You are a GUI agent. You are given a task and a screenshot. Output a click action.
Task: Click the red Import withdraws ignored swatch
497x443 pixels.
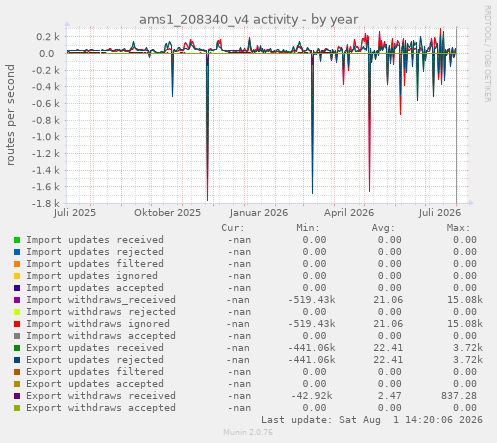[17, 324]
